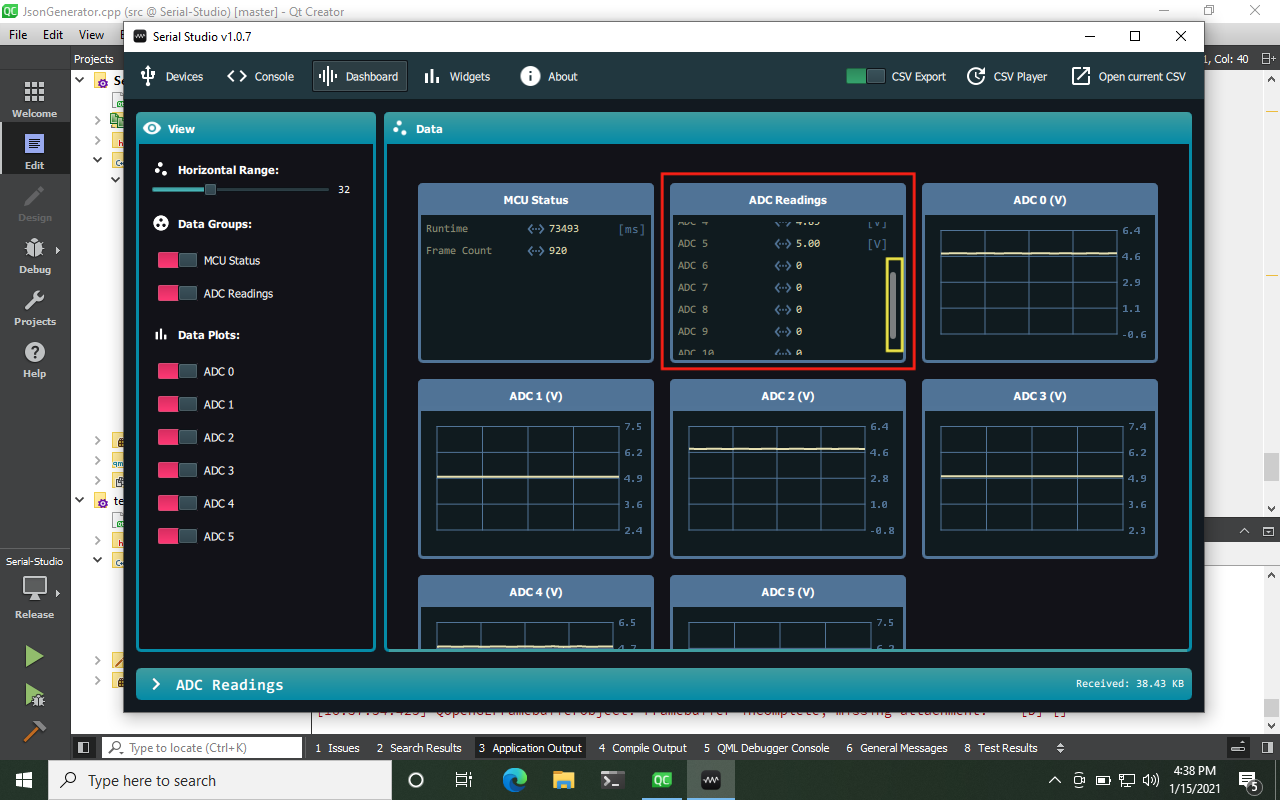Disable CSV Export
The height and width of the screenshot is (800, 1280).
tap(864, 75)
